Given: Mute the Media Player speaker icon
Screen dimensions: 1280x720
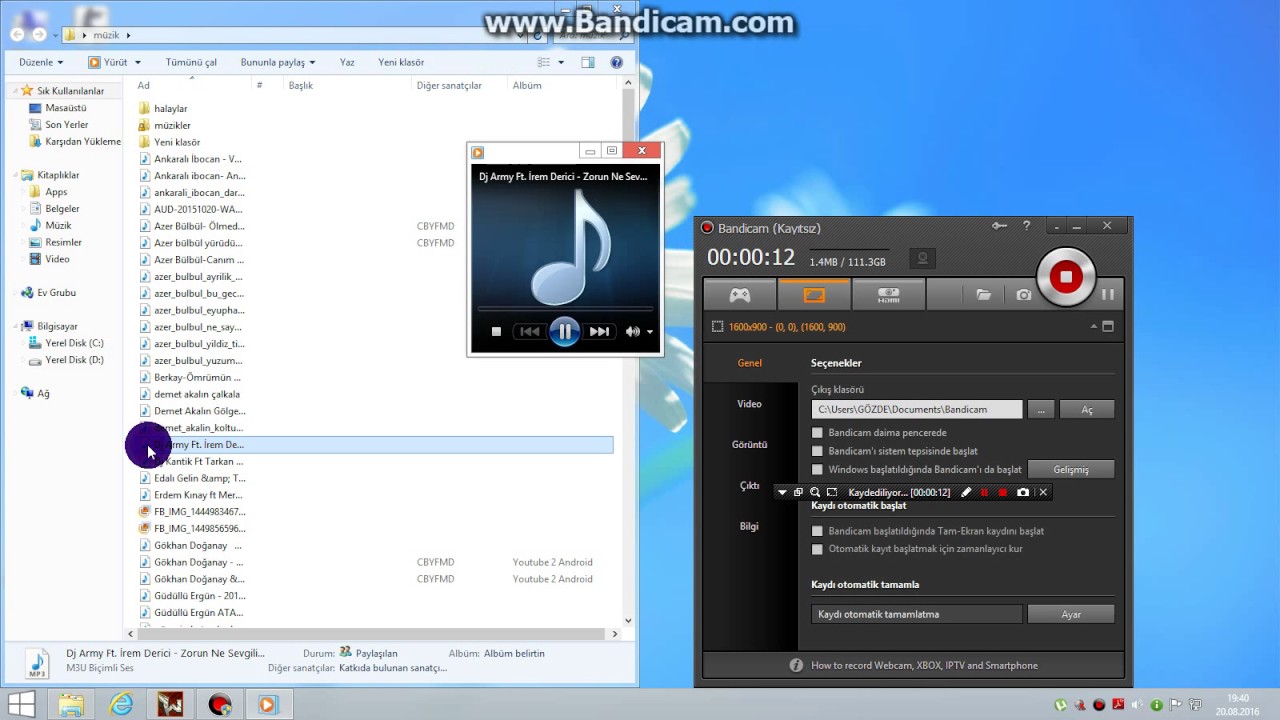Looking at the screenshot, I should click(x=632, y=331).
